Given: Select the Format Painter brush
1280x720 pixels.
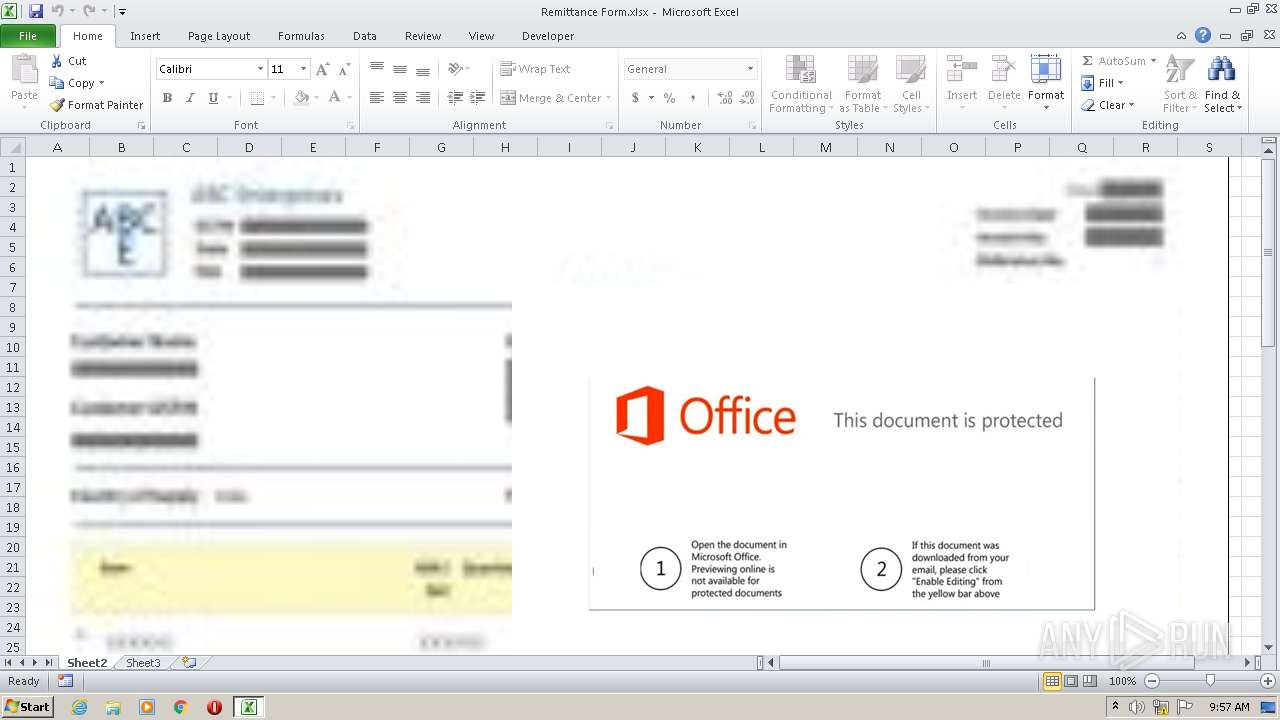Looking at the screenshot, I should coord(57,105).
